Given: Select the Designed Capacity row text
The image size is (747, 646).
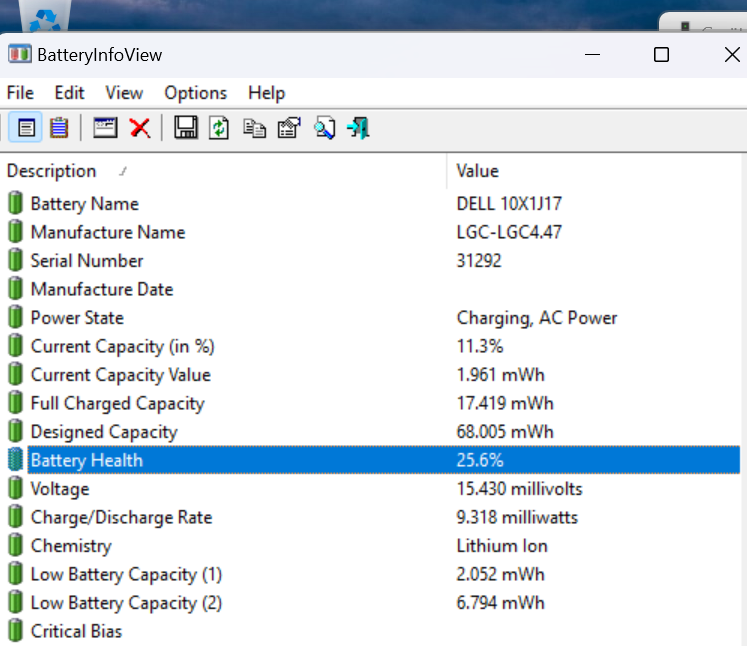Looking at the screenshot, I should [104, 432].
